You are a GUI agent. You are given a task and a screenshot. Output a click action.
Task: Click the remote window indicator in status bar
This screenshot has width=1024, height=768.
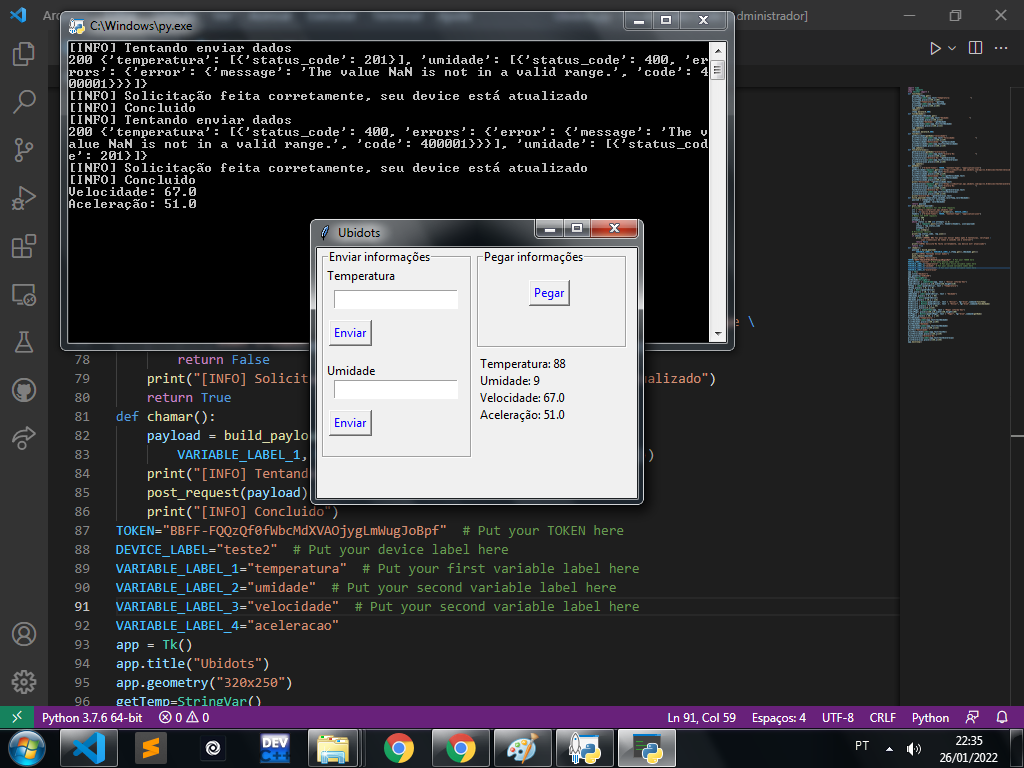point(17,717)
